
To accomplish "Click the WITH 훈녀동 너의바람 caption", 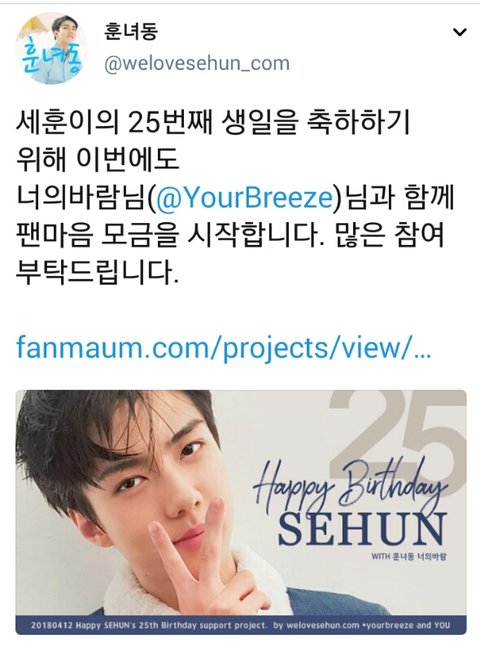I will pyautogui.click(x=409, y=556).
